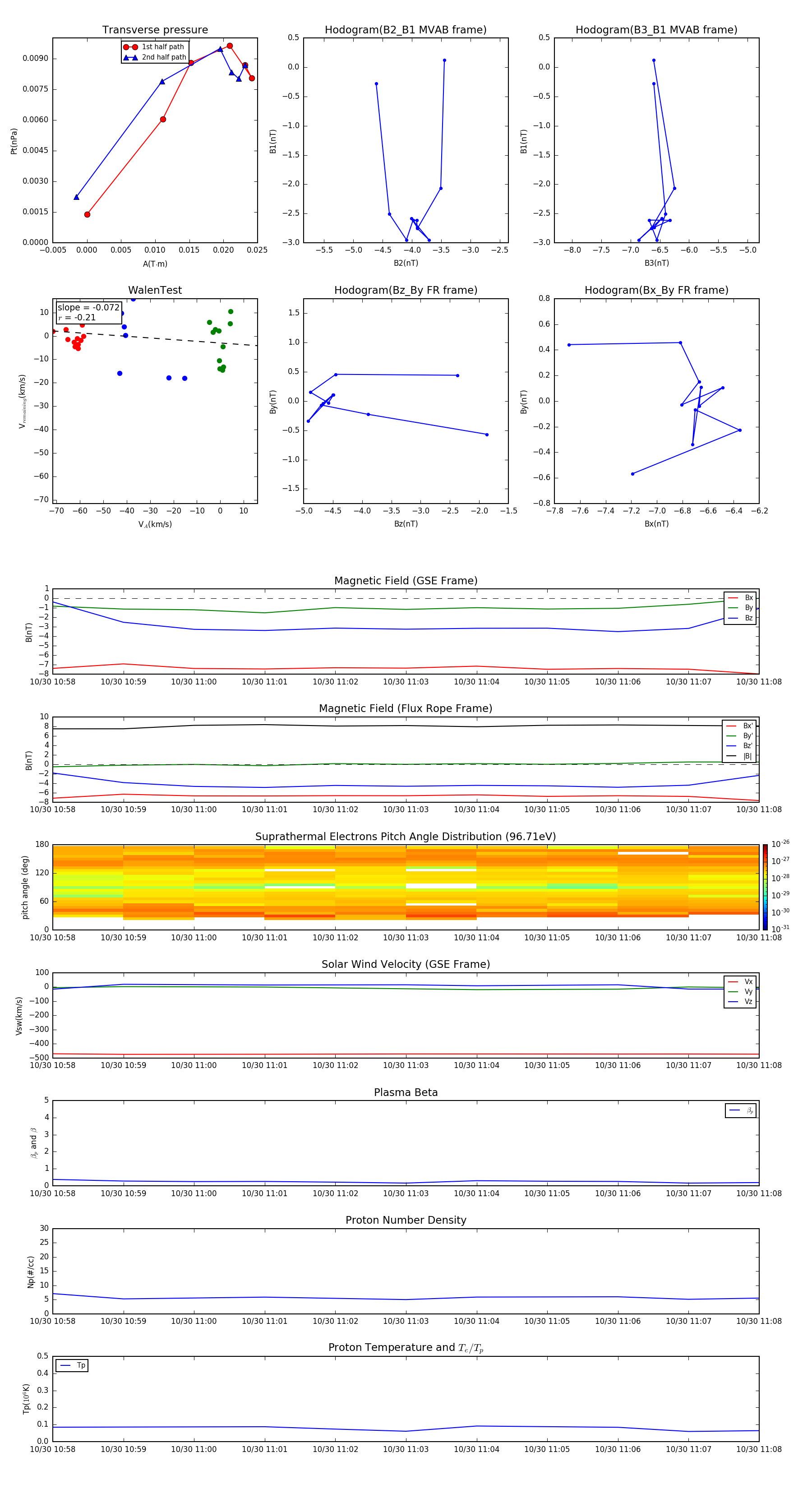
Task: Click the 'Hodogram(Bx_By FR frame)' title
Action: pyautogui.click(x=656, y=290)
